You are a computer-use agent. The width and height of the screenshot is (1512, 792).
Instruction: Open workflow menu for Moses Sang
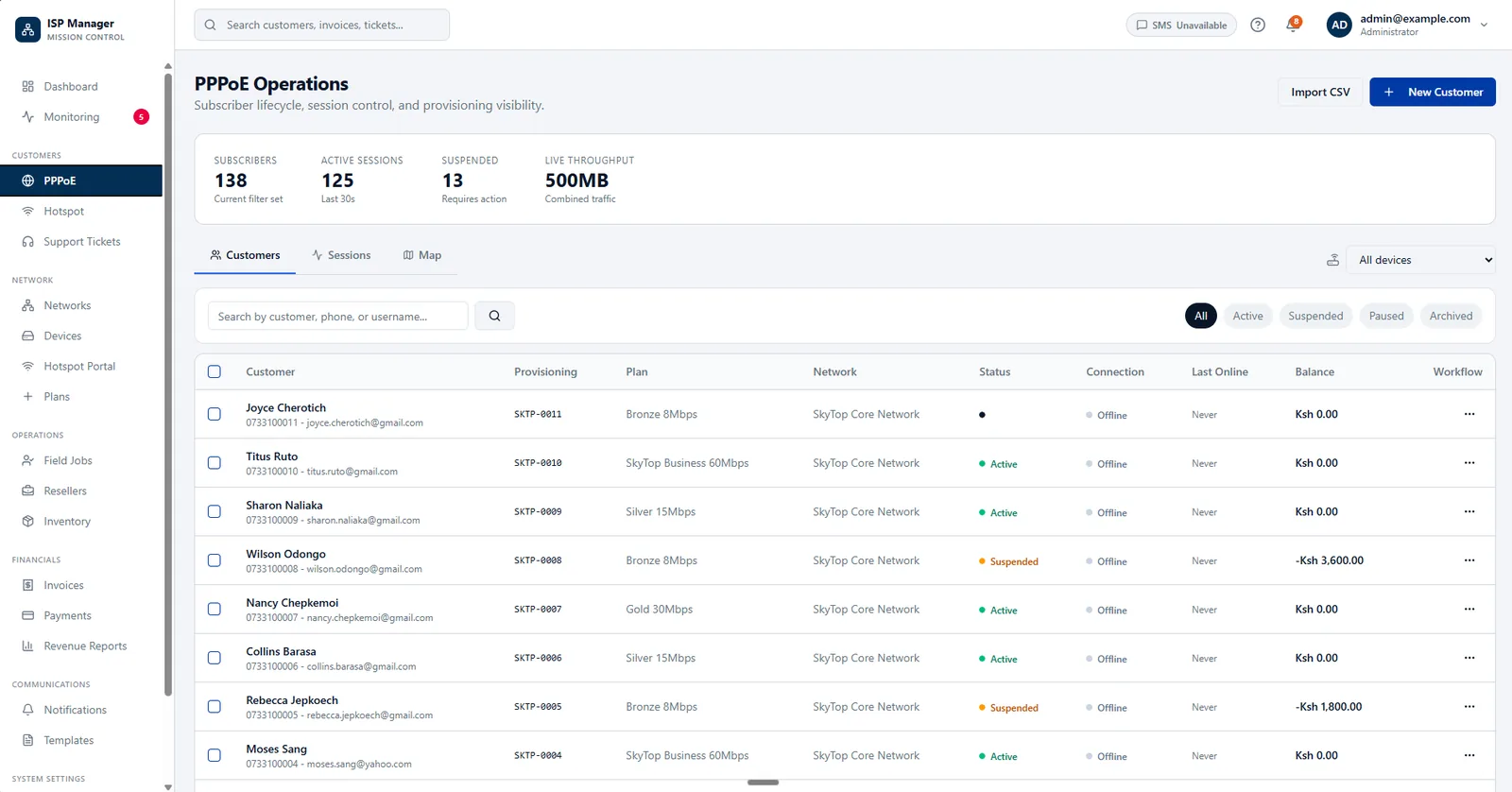point(1469,755)
